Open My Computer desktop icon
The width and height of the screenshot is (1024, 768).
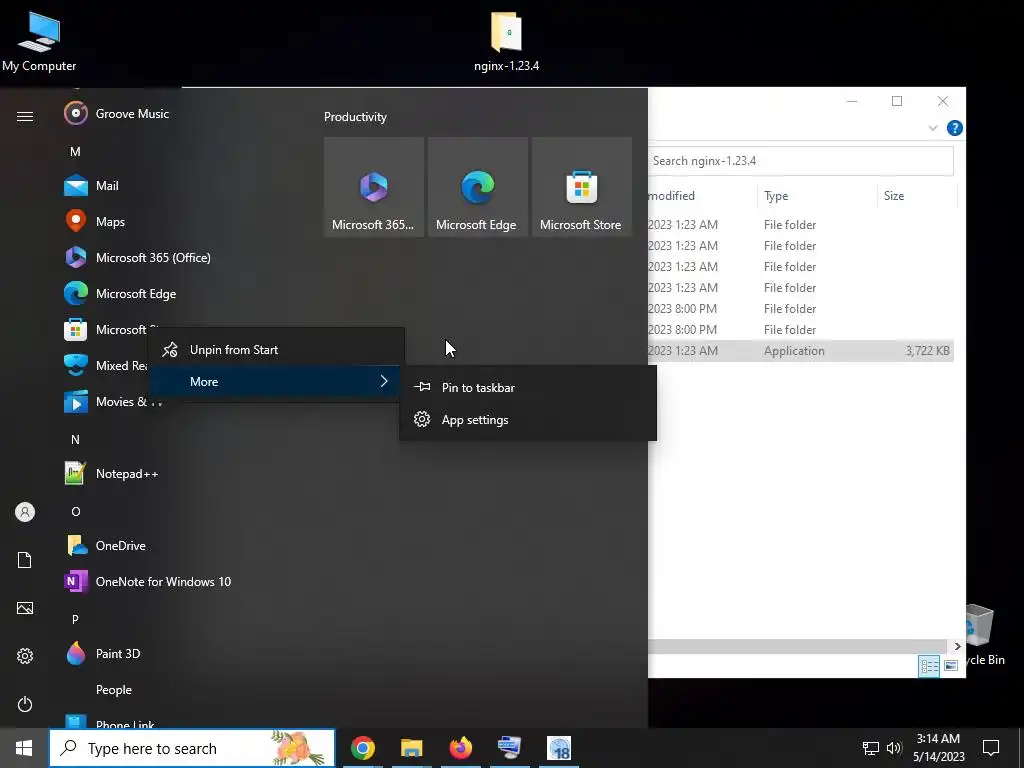coord(39,40)
